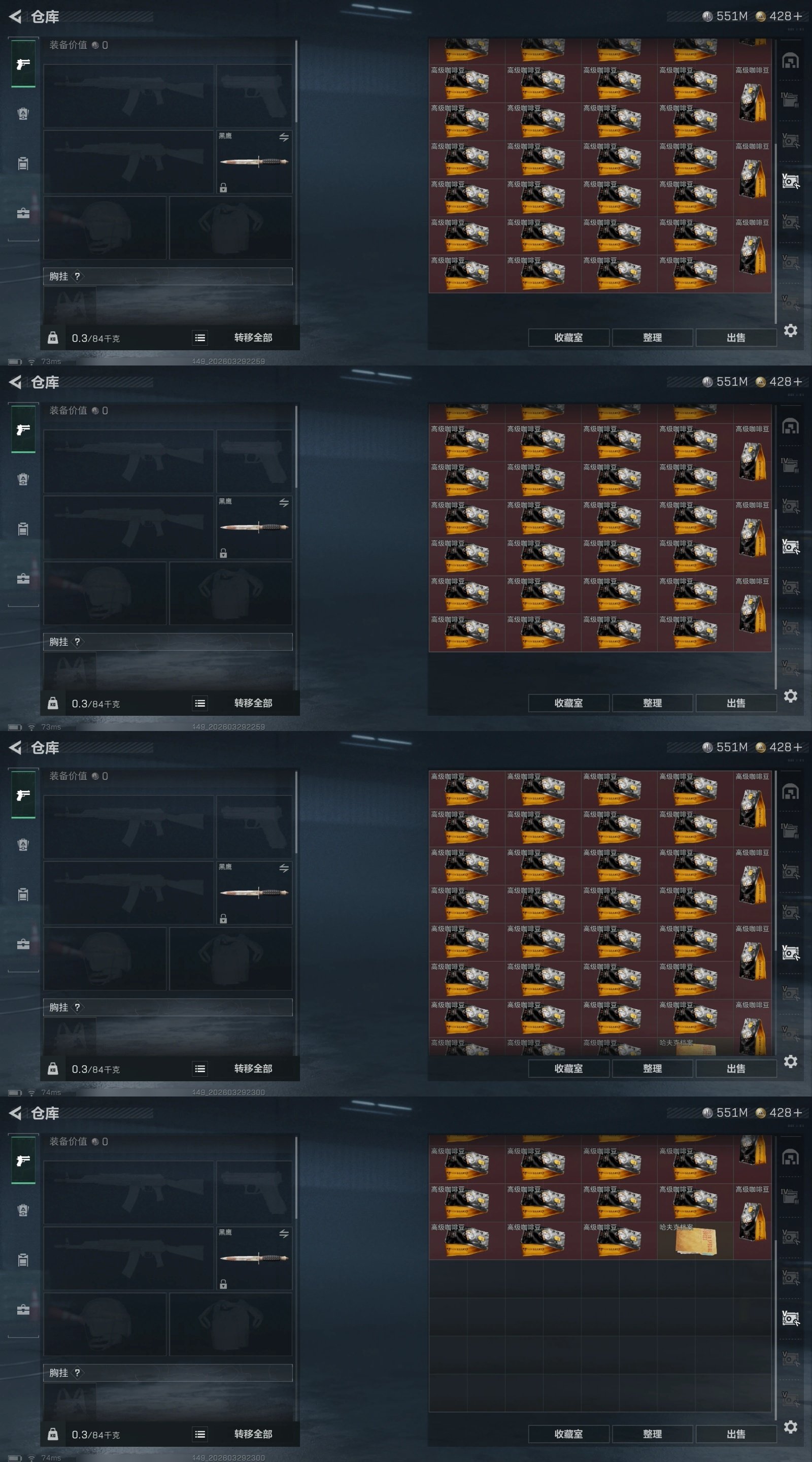Select the level IV storage folder icon
The image size is (812, 1462).
[x=791, y=101]
